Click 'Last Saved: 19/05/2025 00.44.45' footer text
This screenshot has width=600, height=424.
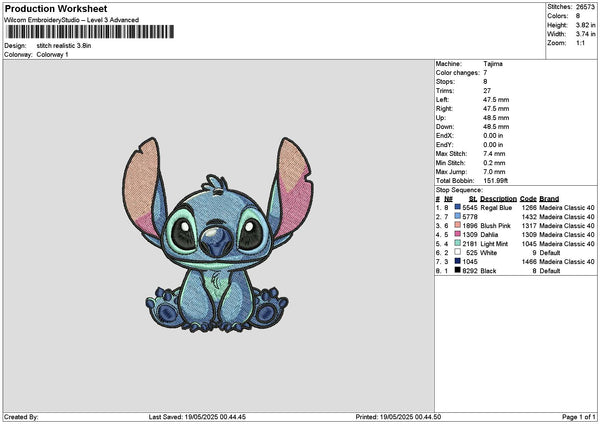point(197,417)
